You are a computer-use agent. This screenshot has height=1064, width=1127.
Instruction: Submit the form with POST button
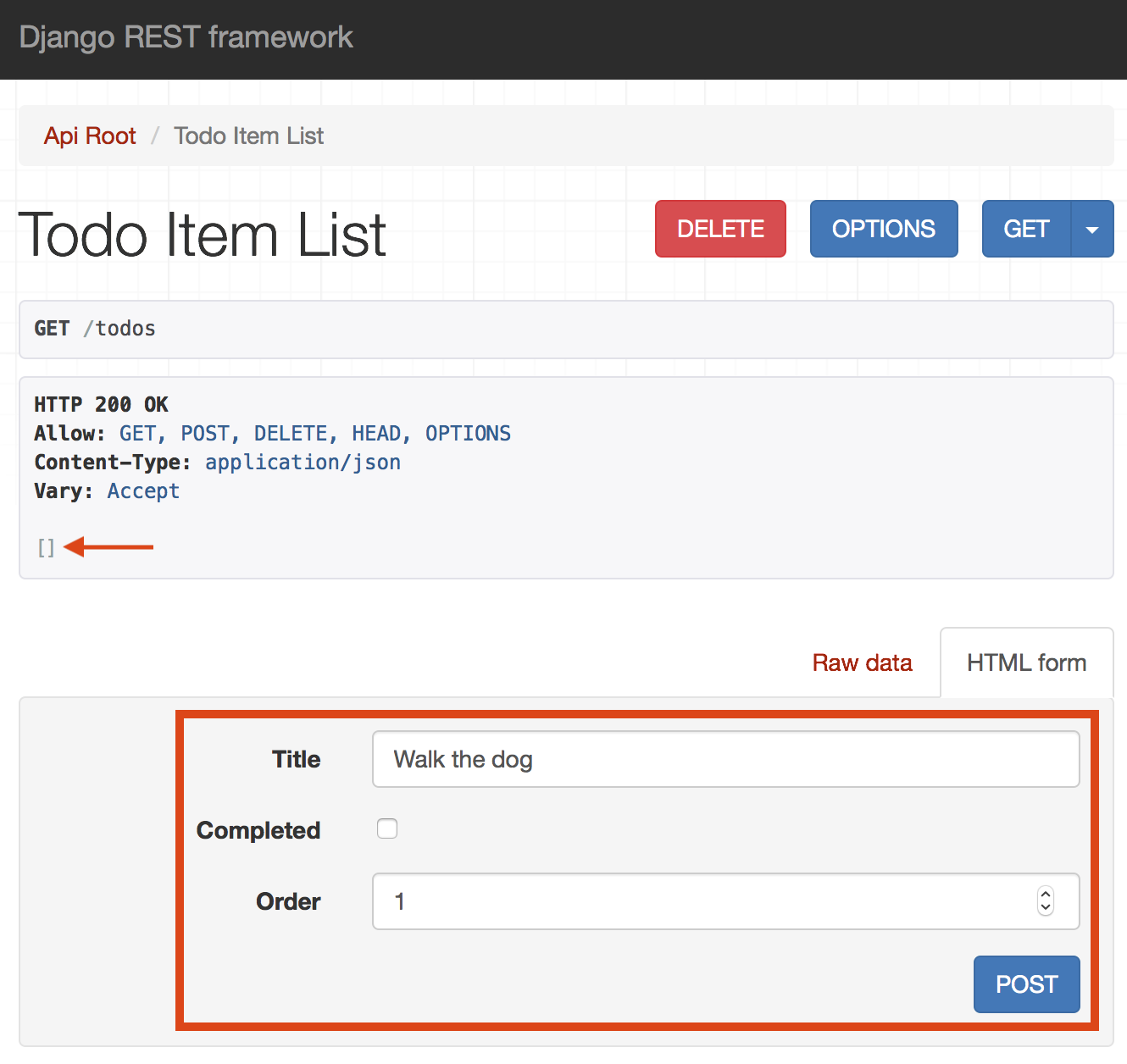point(1026,984)
